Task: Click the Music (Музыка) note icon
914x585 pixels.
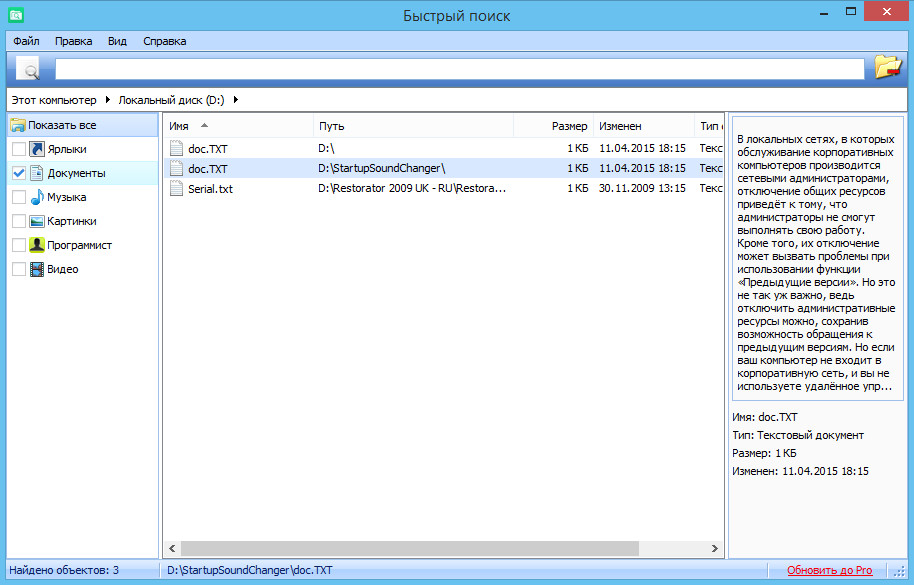Action: pyautogui.click(x=37, y=197)
